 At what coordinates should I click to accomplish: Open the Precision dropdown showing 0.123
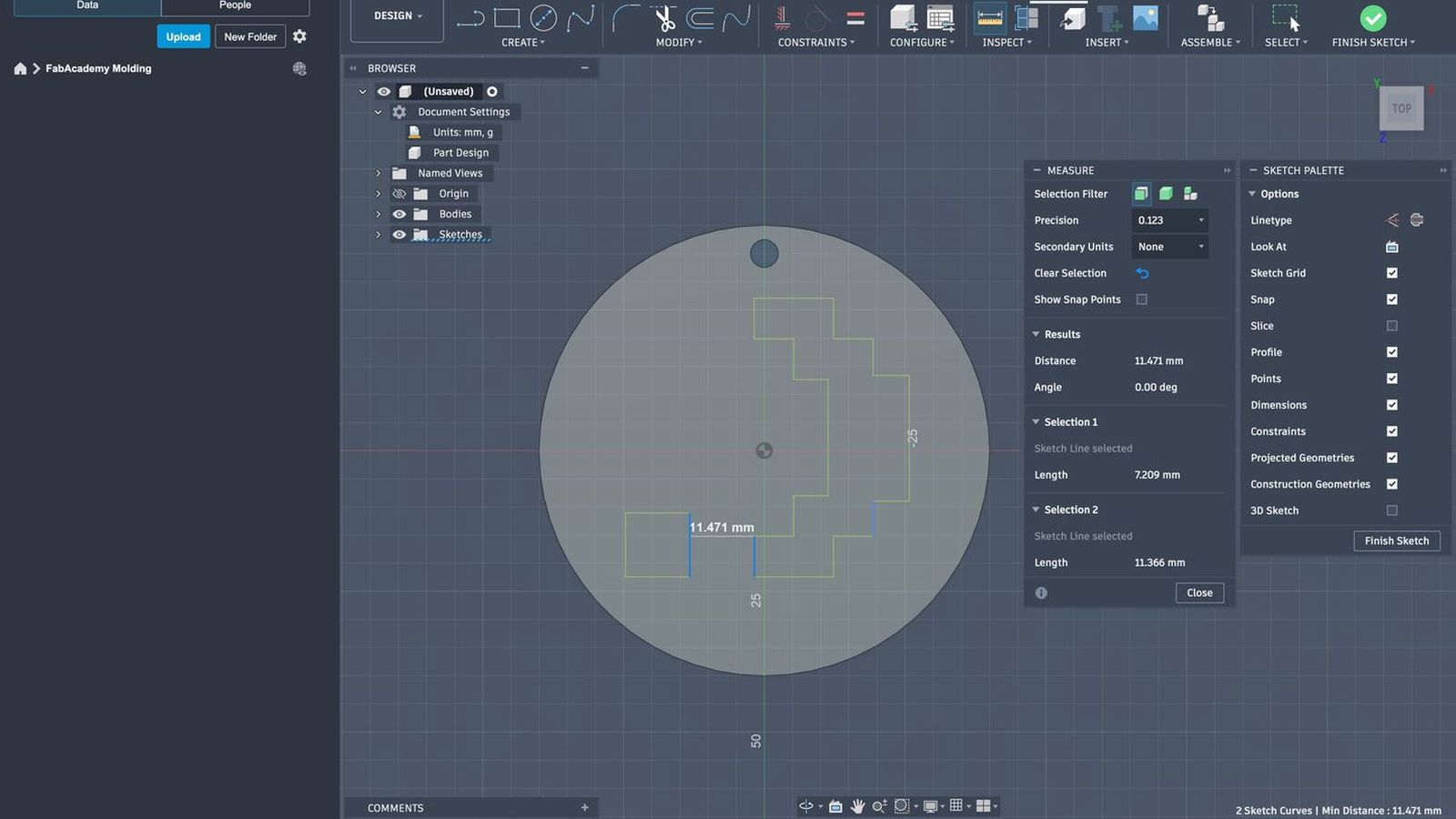[1170, 220]
